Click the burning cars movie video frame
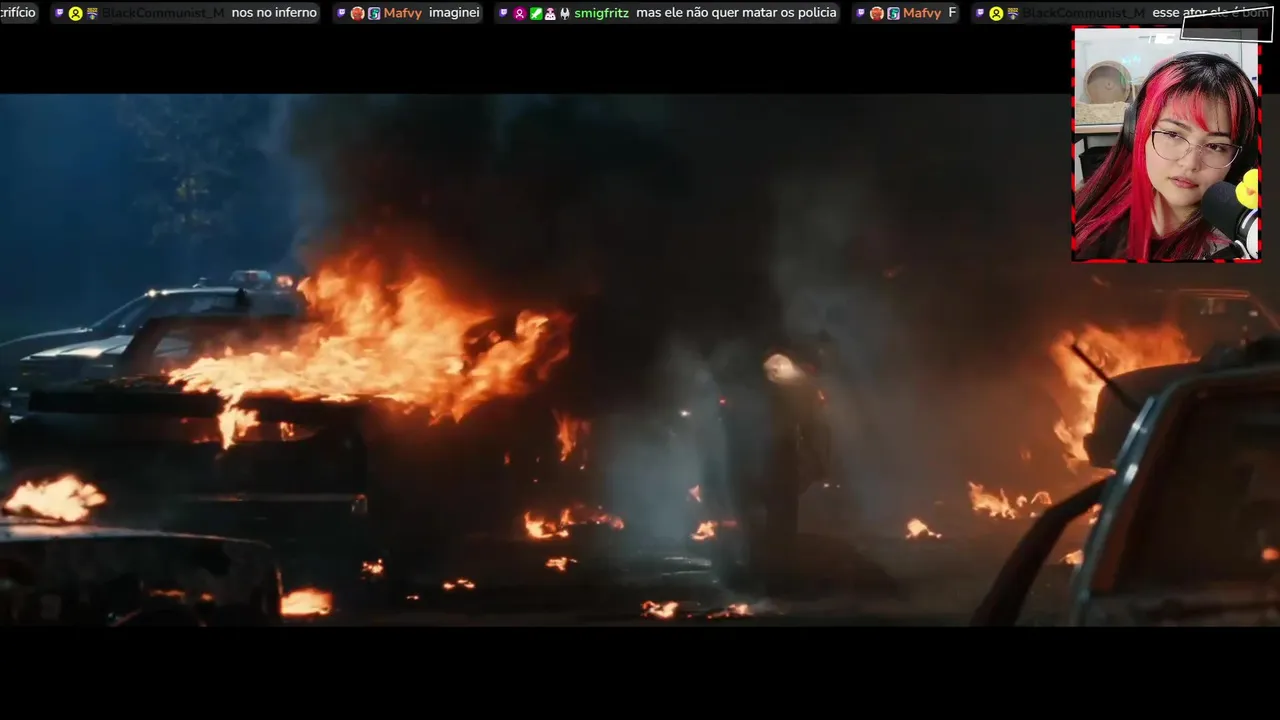Viewport: 1280px width, 720px height. 640,360
